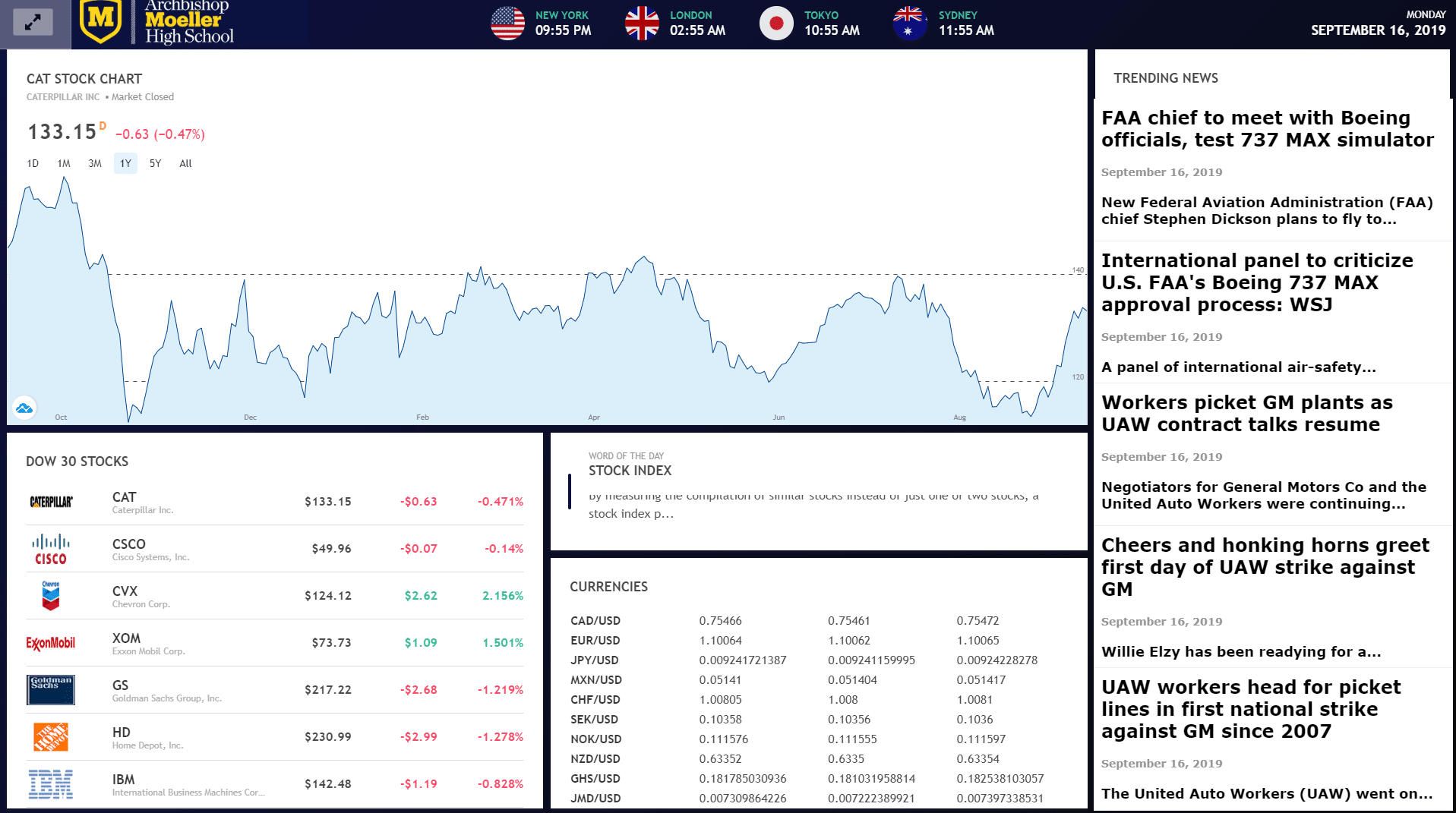Click the New York 09:55 PM clock
The image size is (1456, 813).
563,23
